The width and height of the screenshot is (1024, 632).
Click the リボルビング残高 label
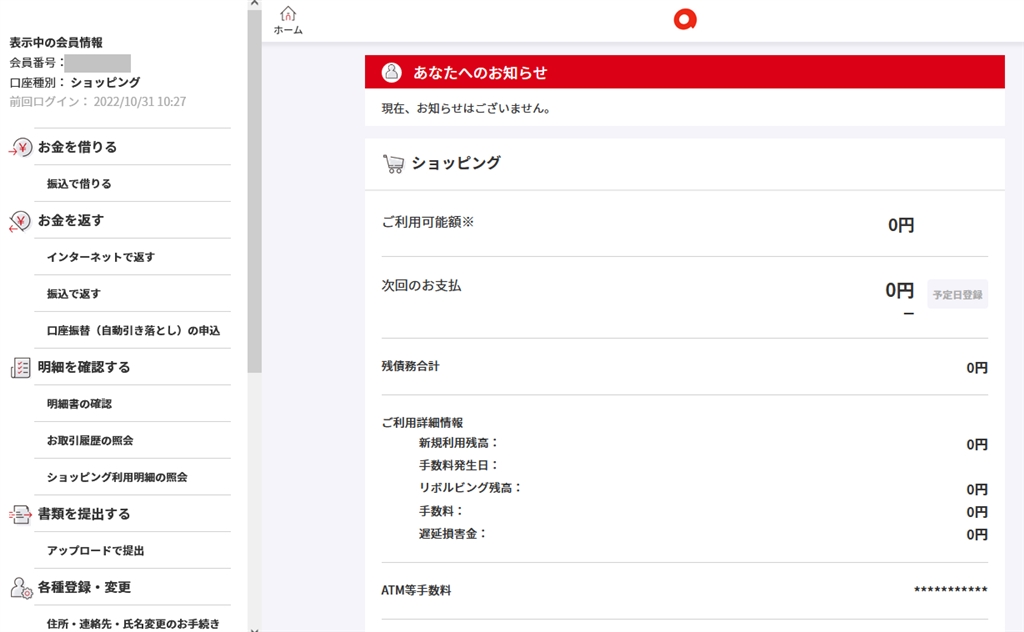470,488
